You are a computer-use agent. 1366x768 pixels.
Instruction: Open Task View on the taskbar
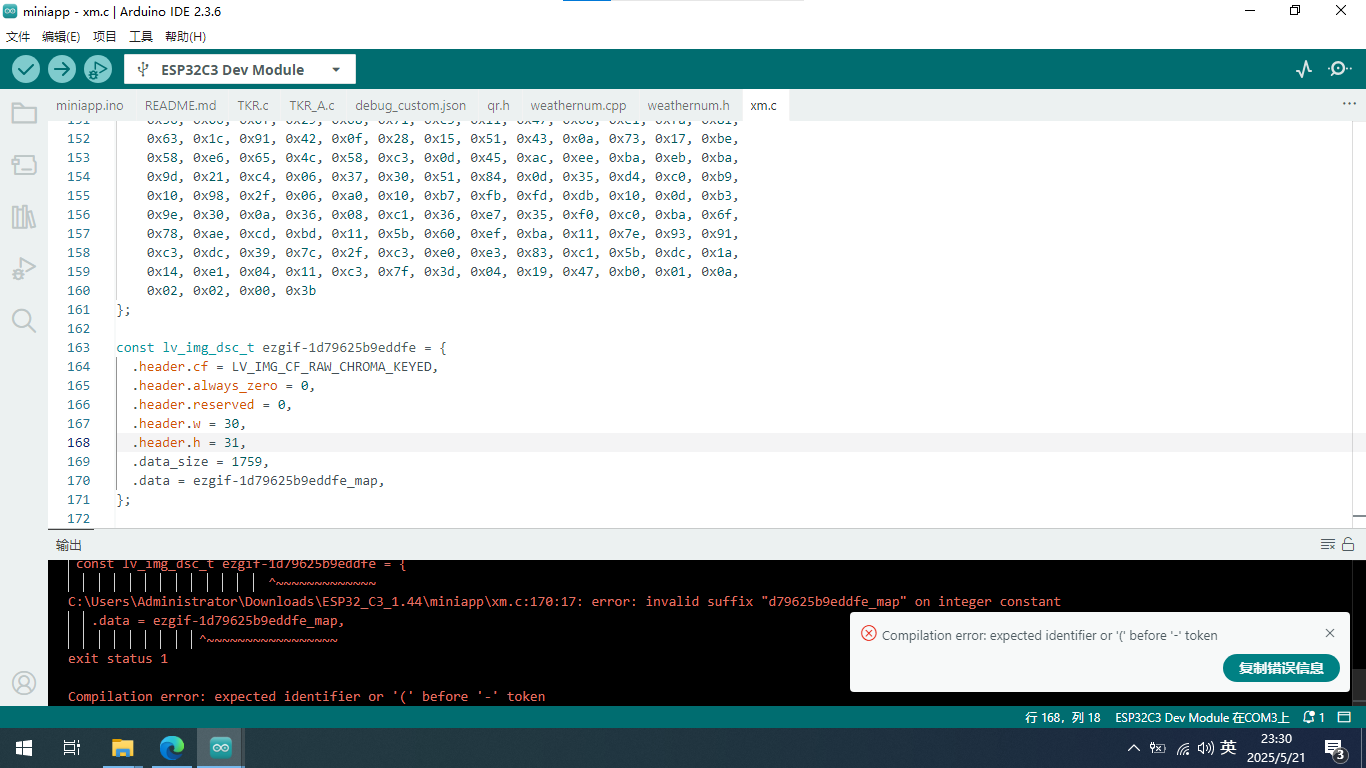[x=72, y=747]
